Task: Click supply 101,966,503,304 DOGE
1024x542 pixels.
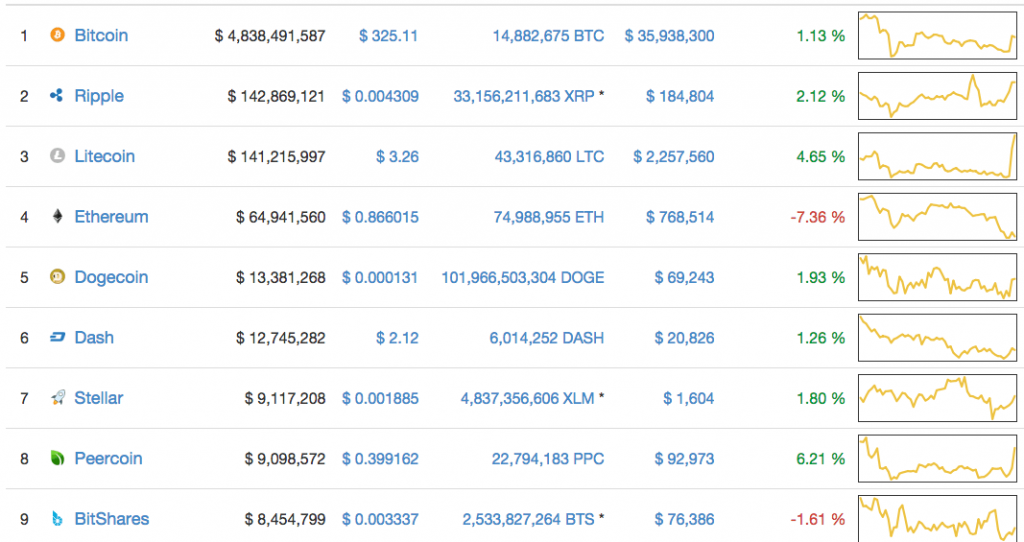Action: click(x=523, y=278)
